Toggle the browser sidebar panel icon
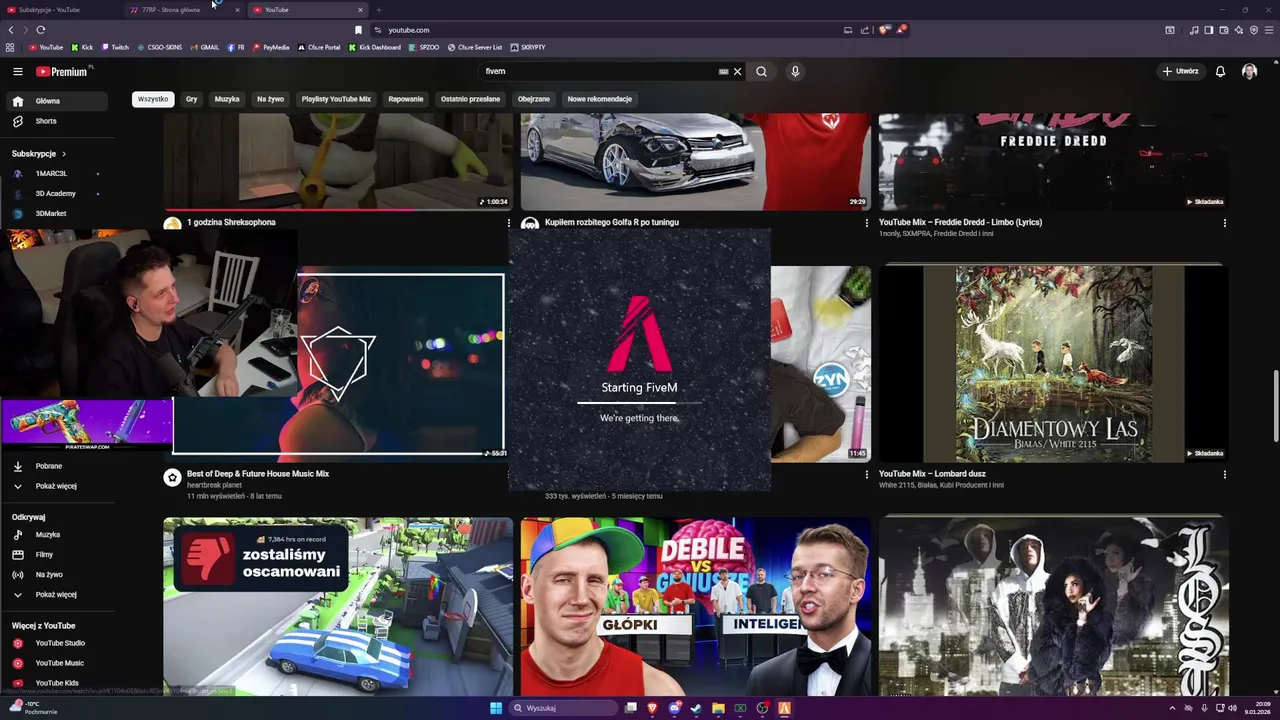Viewport: 1280px width, 720px height. pos(1208,30)
